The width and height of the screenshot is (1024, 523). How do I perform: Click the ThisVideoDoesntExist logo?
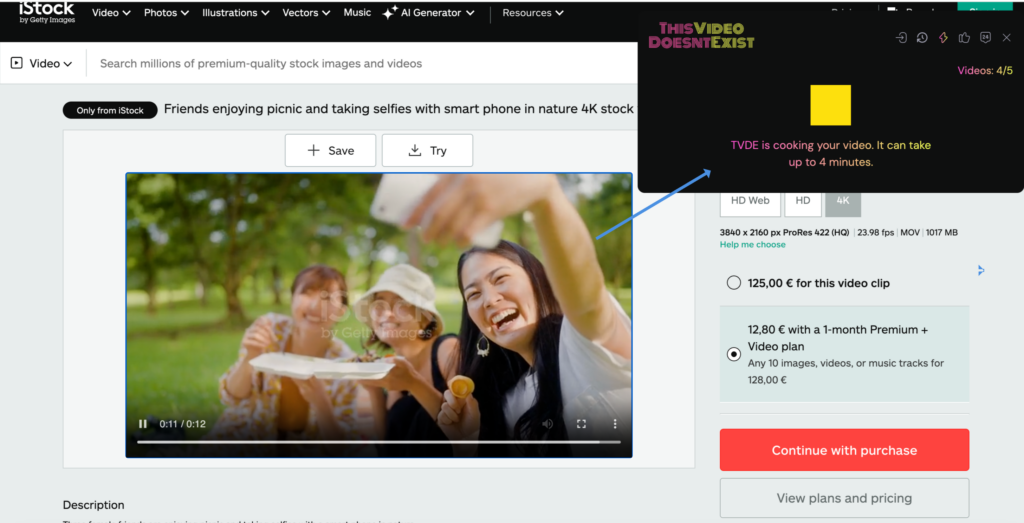pyautogui.click(x=701, y=35)
